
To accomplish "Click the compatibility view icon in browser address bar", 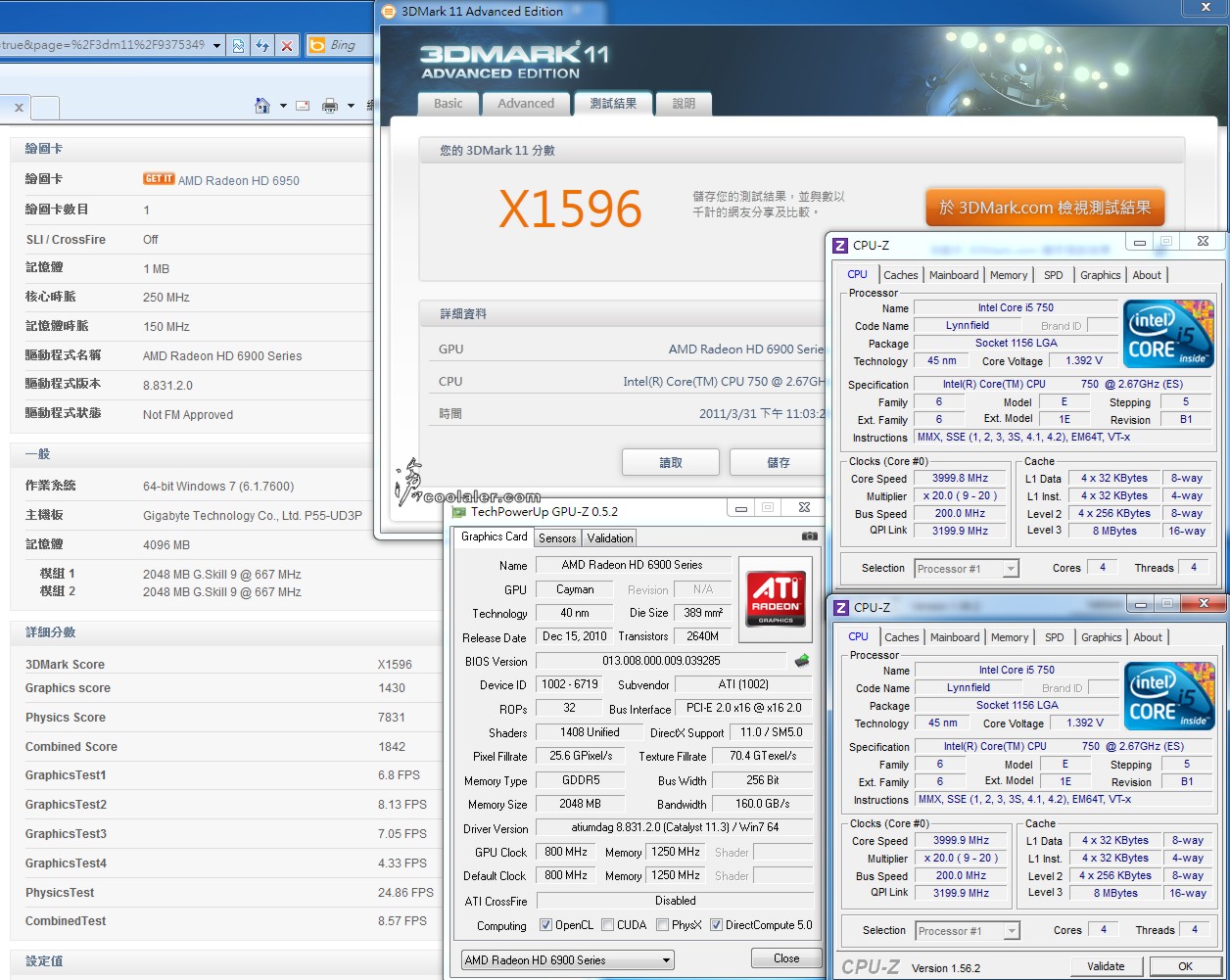I will (238, 45).
